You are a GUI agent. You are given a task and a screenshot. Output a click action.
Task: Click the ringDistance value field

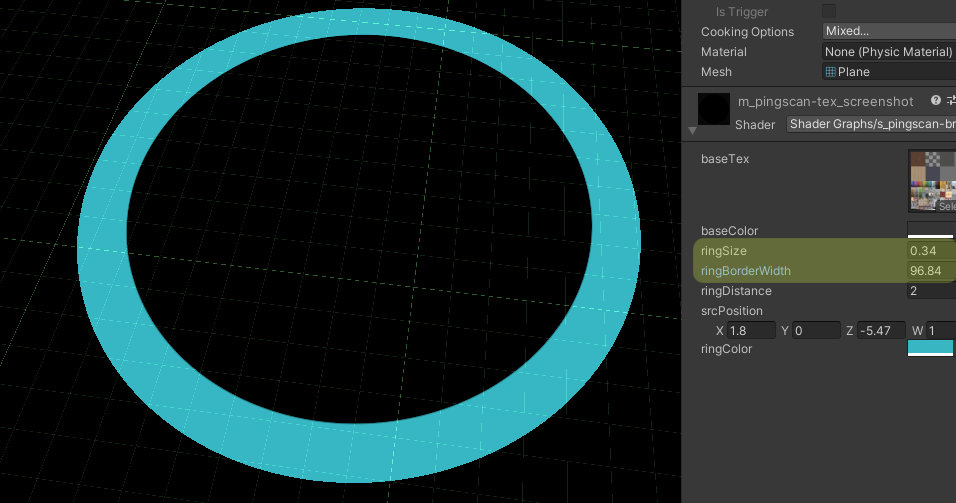[930, 291]
